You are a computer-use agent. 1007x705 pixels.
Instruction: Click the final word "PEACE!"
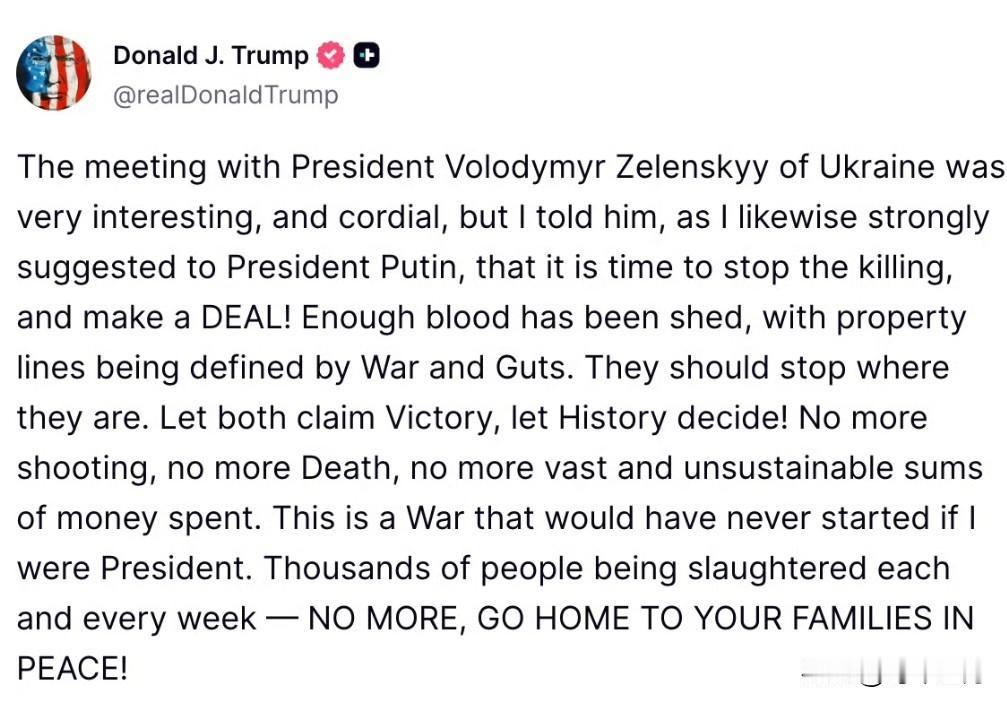click(x=72, y=669)
